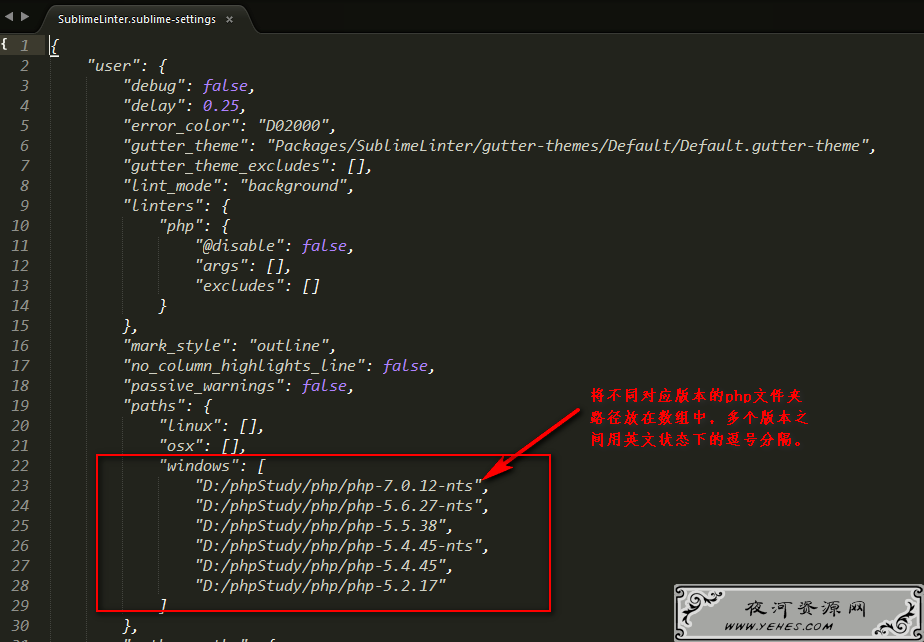The width and height of the screenshot is (924, 642).
Task: Click the Default.gutter-theme path string
Action: pyautogui.click(x=567, y=146)
